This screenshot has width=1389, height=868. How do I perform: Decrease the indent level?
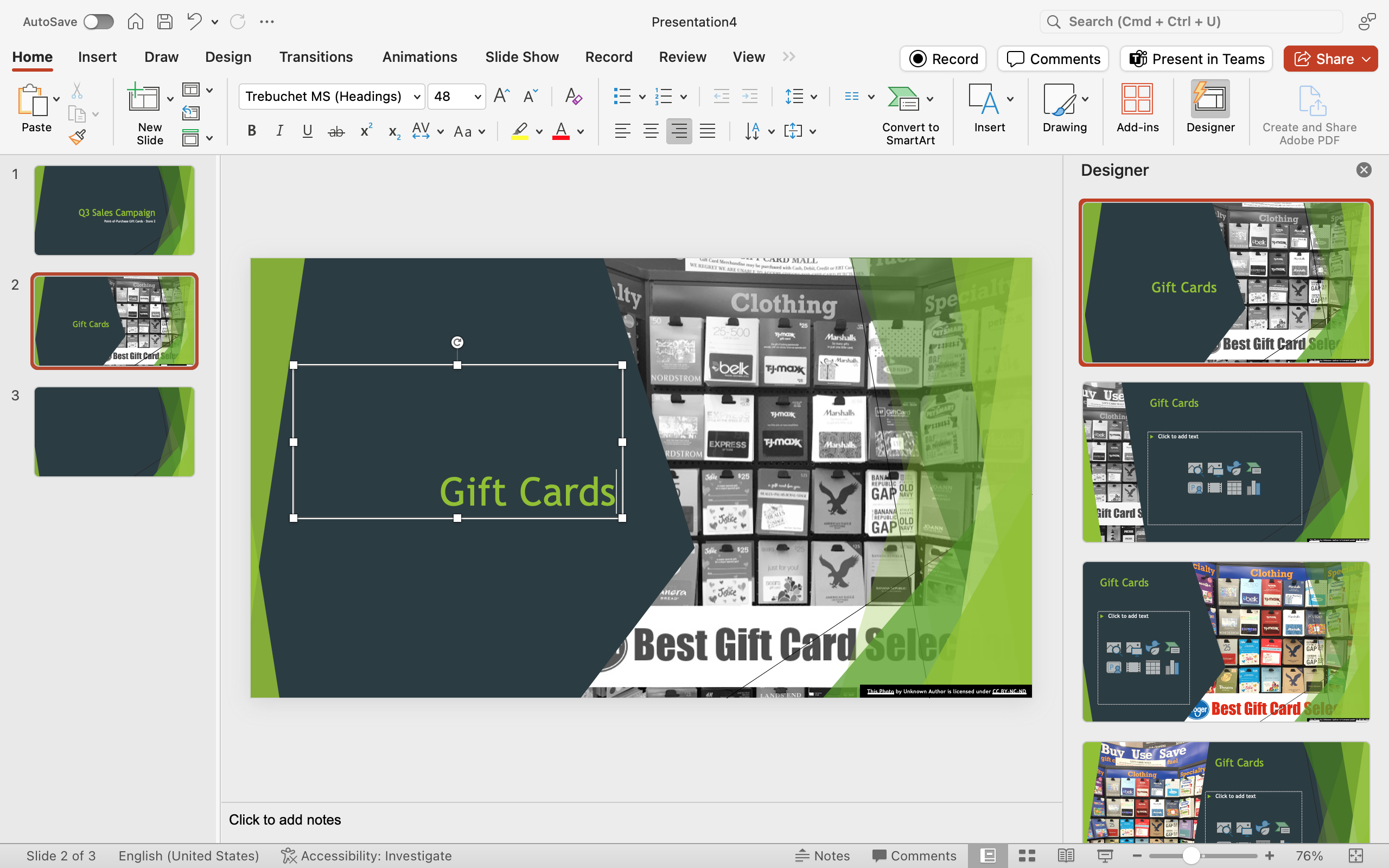721,97
